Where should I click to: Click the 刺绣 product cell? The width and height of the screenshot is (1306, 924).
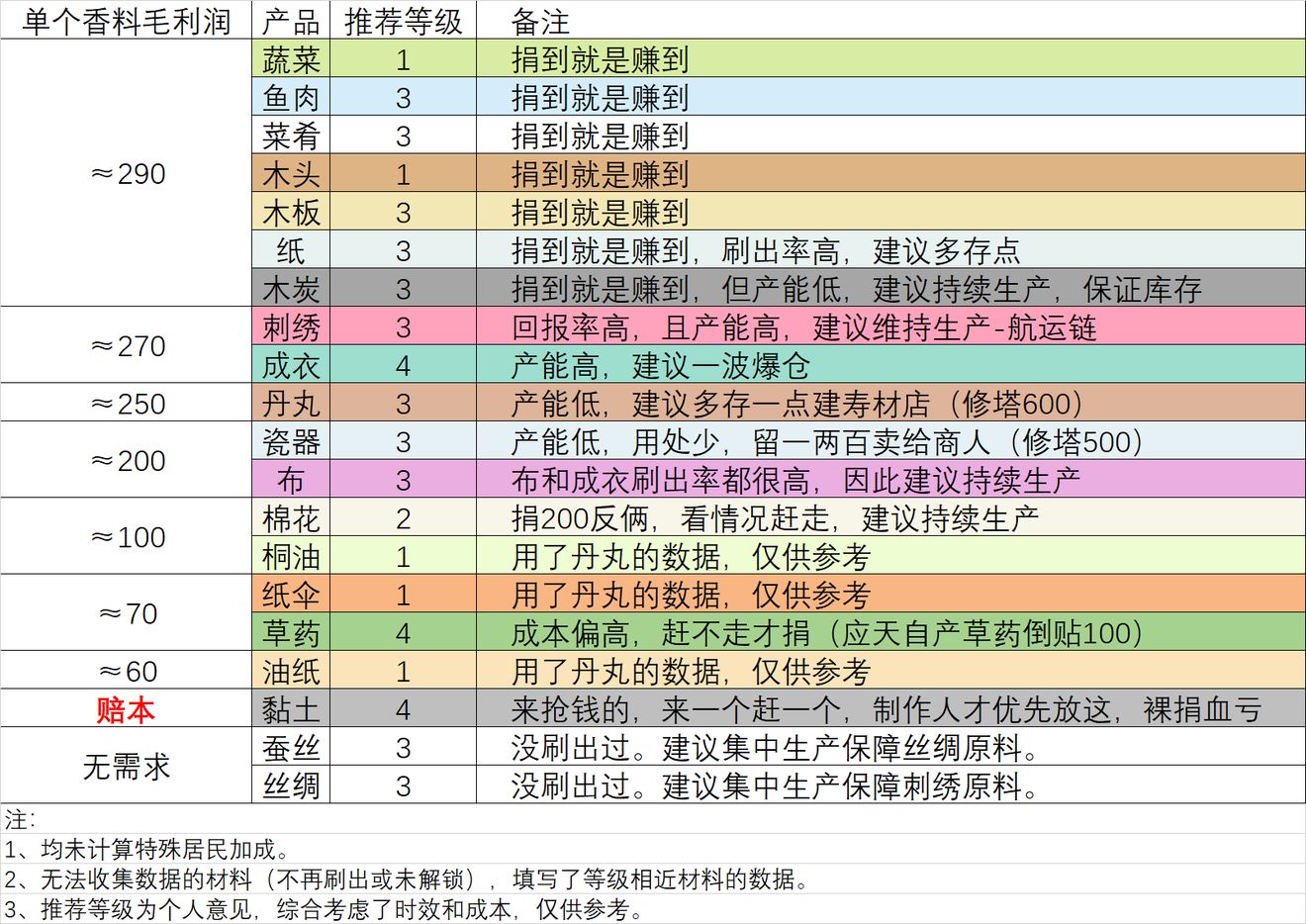[291, 326]
